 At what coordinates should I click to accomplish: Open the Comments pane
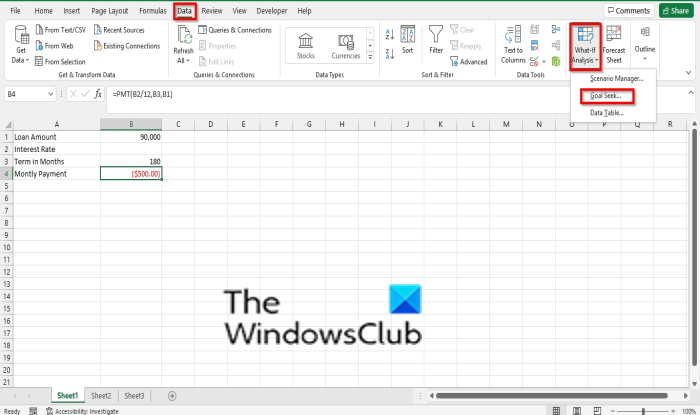(629, 11)
